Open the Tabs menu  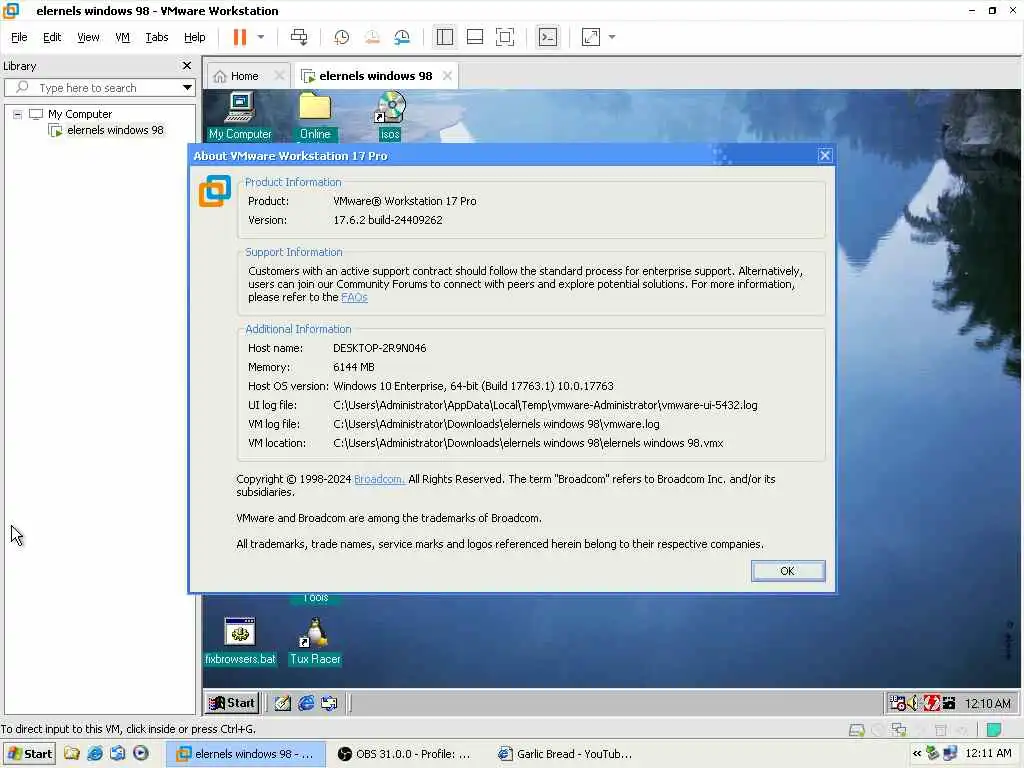click(x=157, y=37)
